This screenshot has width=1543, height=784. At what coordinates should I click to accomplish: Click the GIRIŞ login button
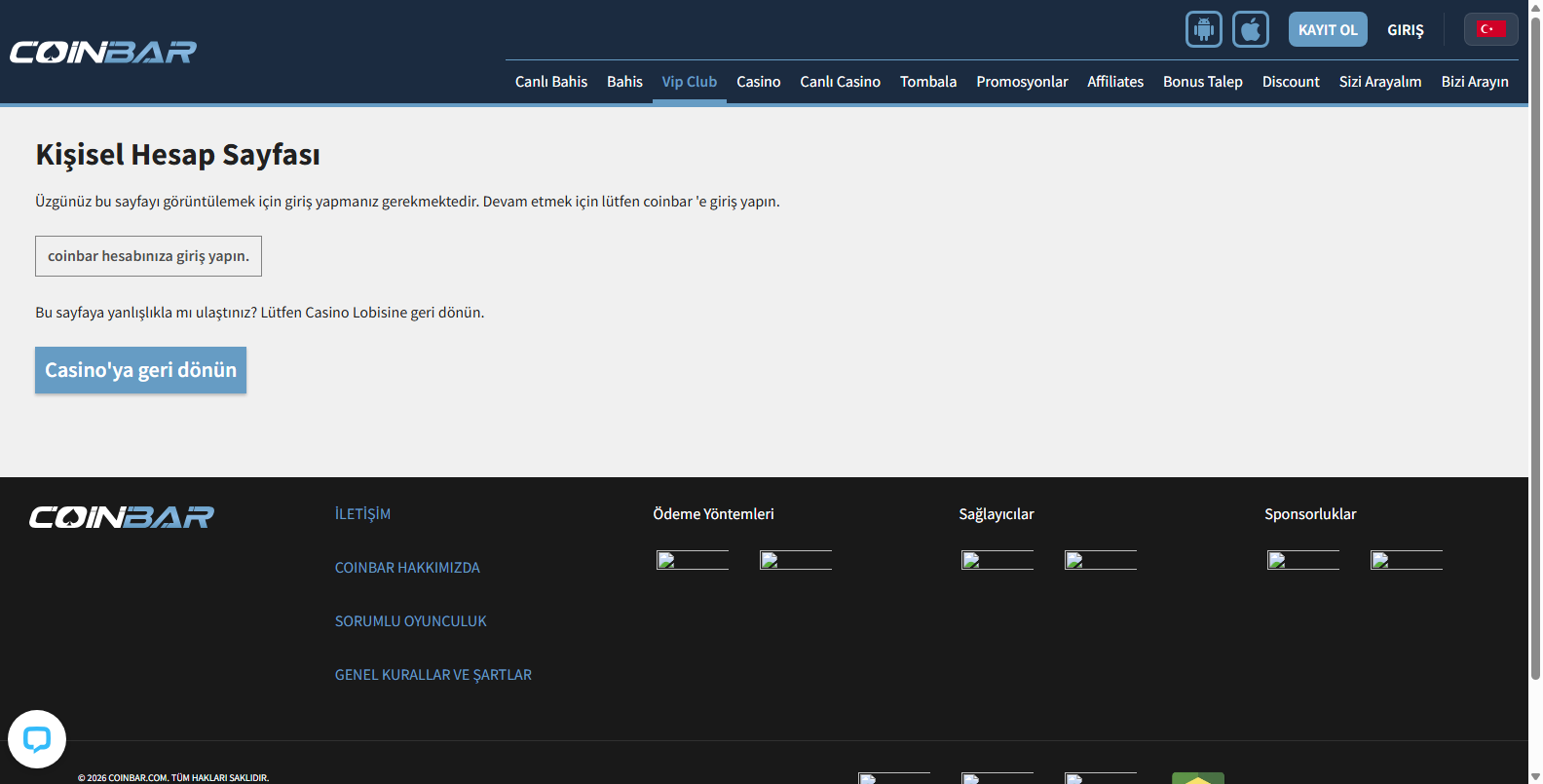[1405, 30]
